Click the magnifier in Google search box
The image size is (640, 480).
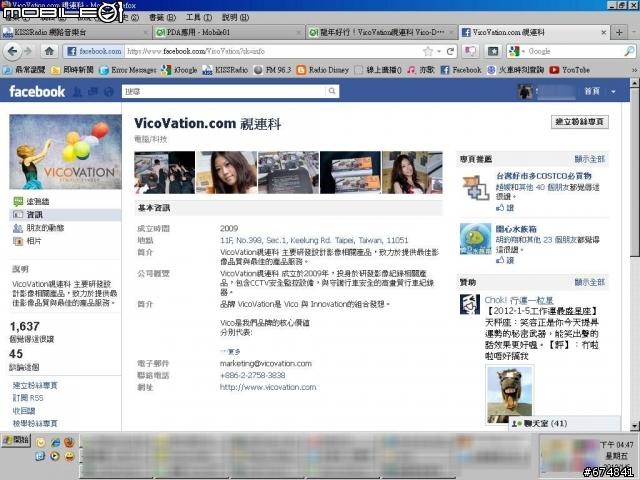[x=629, y=51]
